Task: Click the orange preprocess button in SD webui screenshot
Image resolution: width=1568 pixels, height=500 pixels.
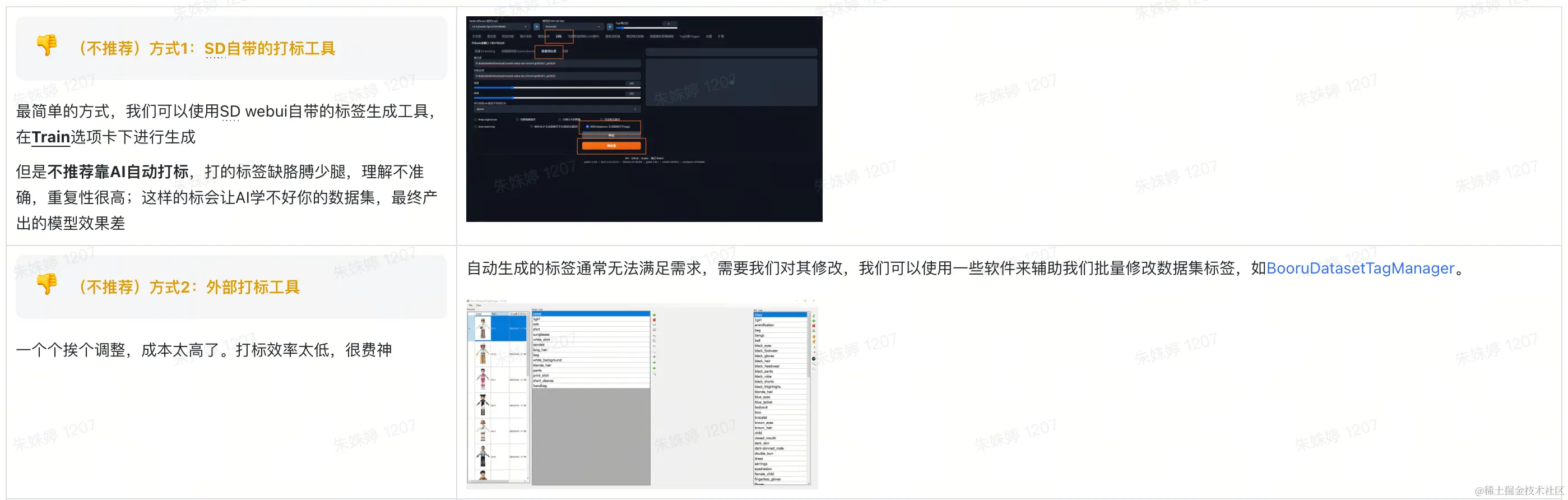Action: 612,146
